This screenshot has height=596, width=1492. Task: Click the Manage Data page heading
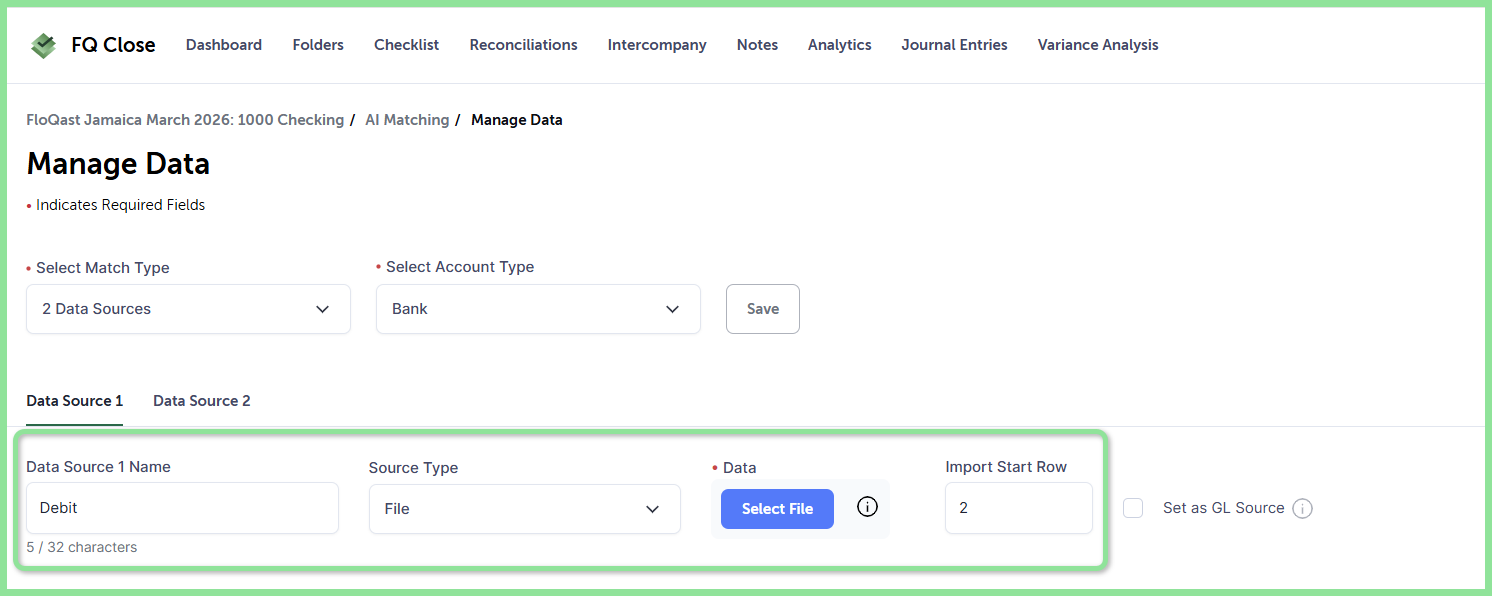pos(118,164)
